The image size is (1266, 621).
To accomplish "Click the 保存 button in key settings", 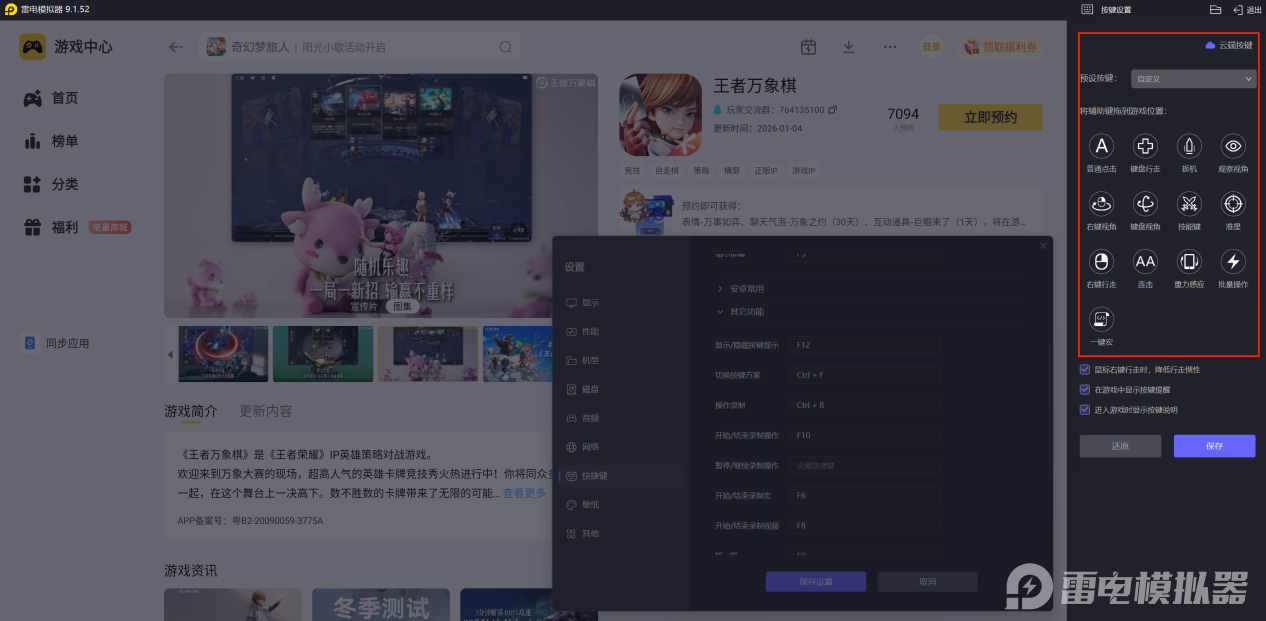I will [1214, 446].
